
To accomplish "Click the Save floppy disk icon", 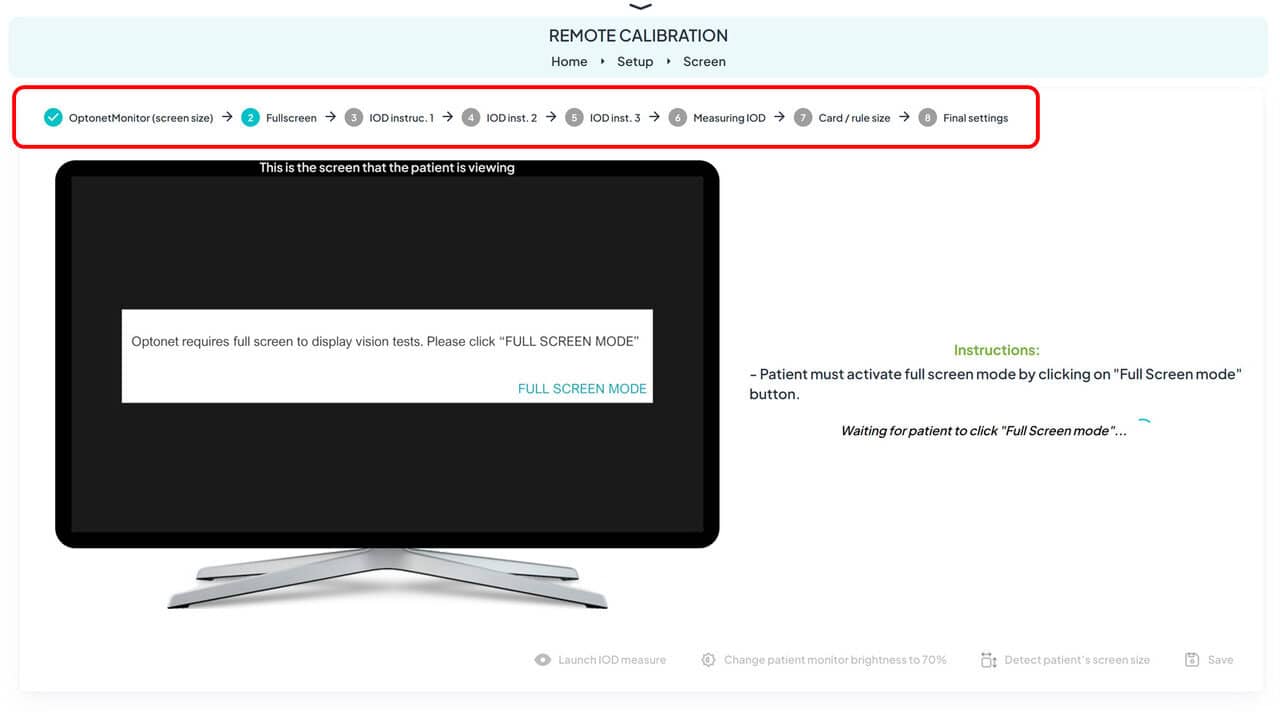I will pos(1192,660).
